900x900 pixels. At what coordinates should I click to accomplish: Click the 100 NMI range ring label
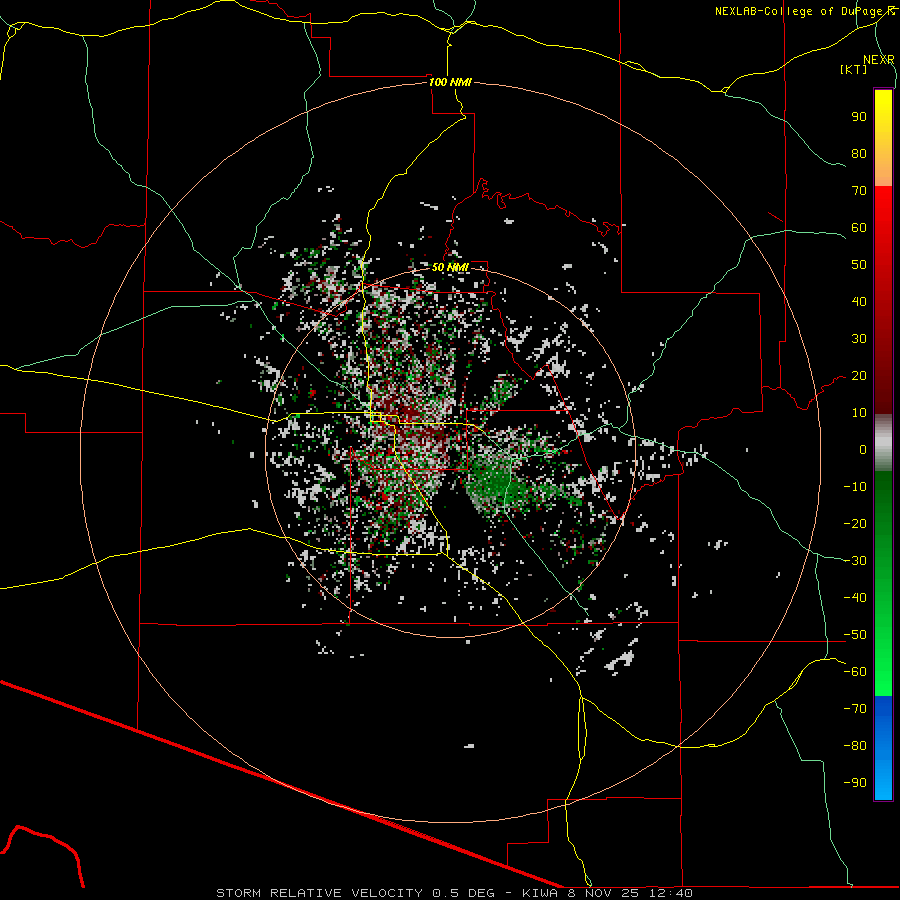(x=450, y=82)
